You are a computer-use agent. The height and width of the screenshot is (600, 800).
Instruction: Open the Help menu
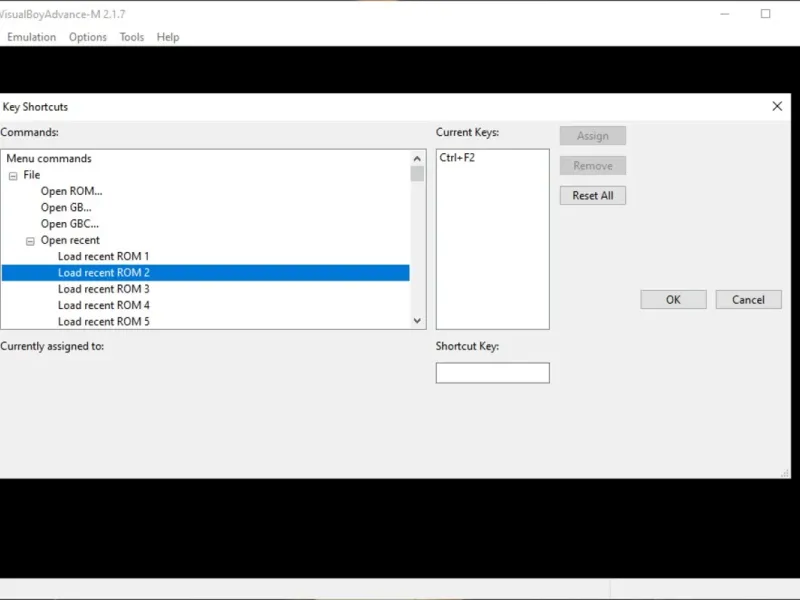pyautogui.click(x=168, y=37)
